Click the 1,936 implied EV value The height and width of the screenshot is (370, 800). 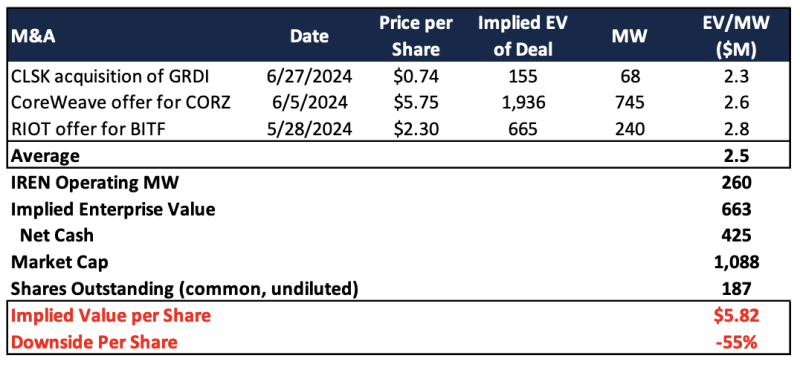[522, 103]
